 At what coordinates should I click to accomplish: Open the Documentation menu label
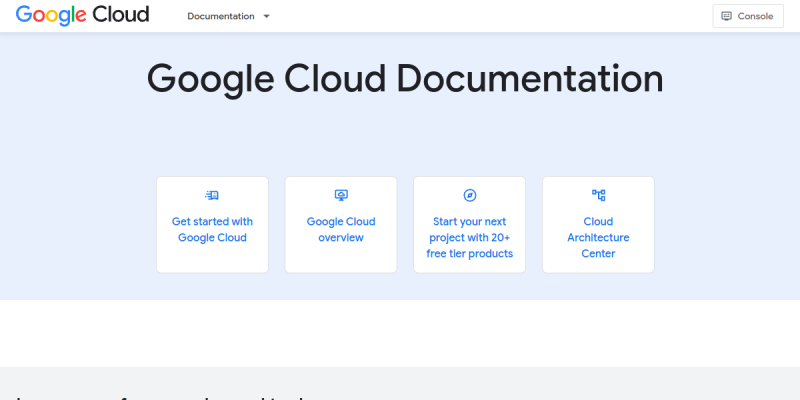point(220,16)
